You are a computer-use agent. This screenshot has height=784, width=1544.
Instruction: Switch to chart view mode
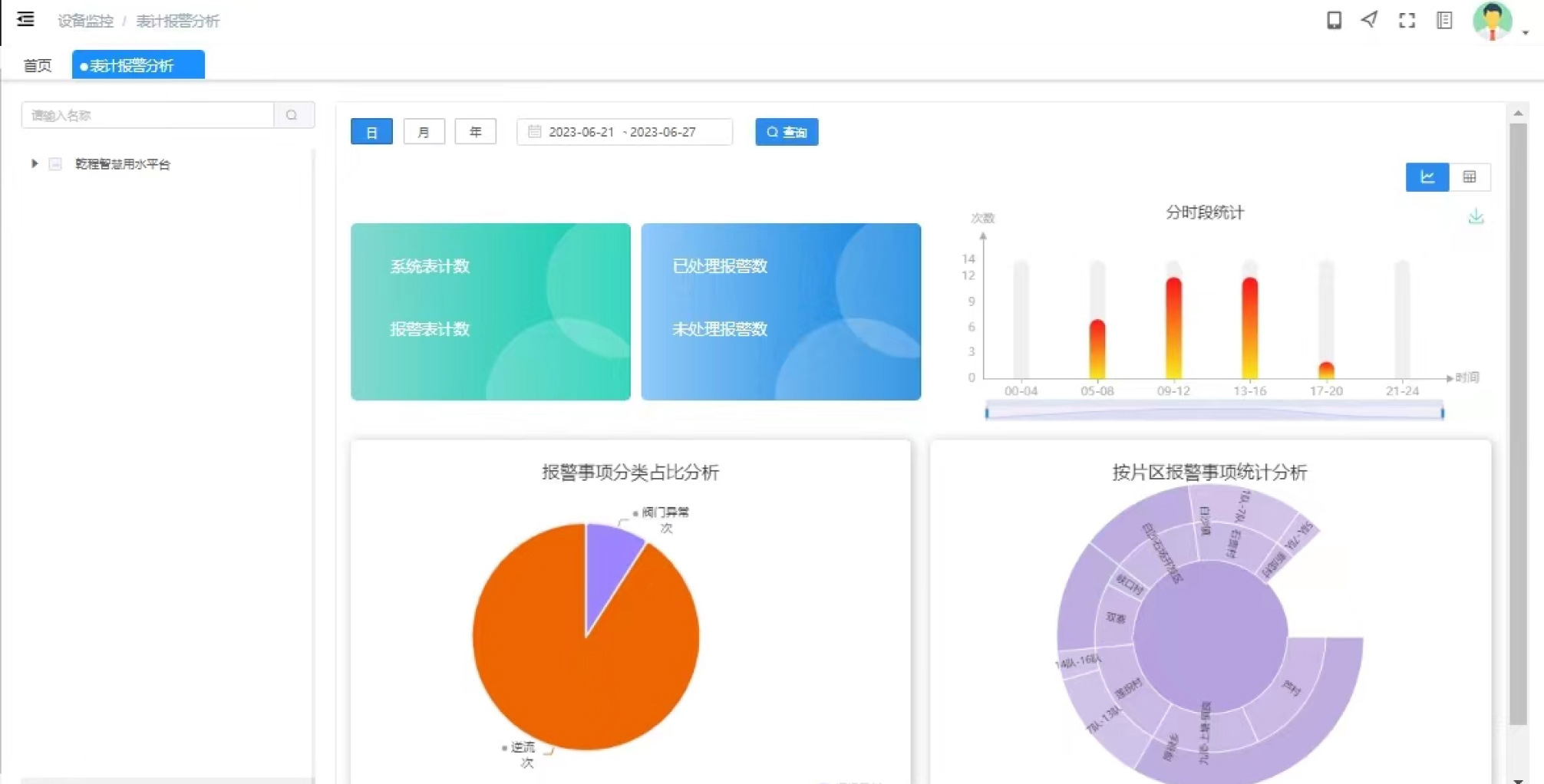click(x=1427, y=177)
